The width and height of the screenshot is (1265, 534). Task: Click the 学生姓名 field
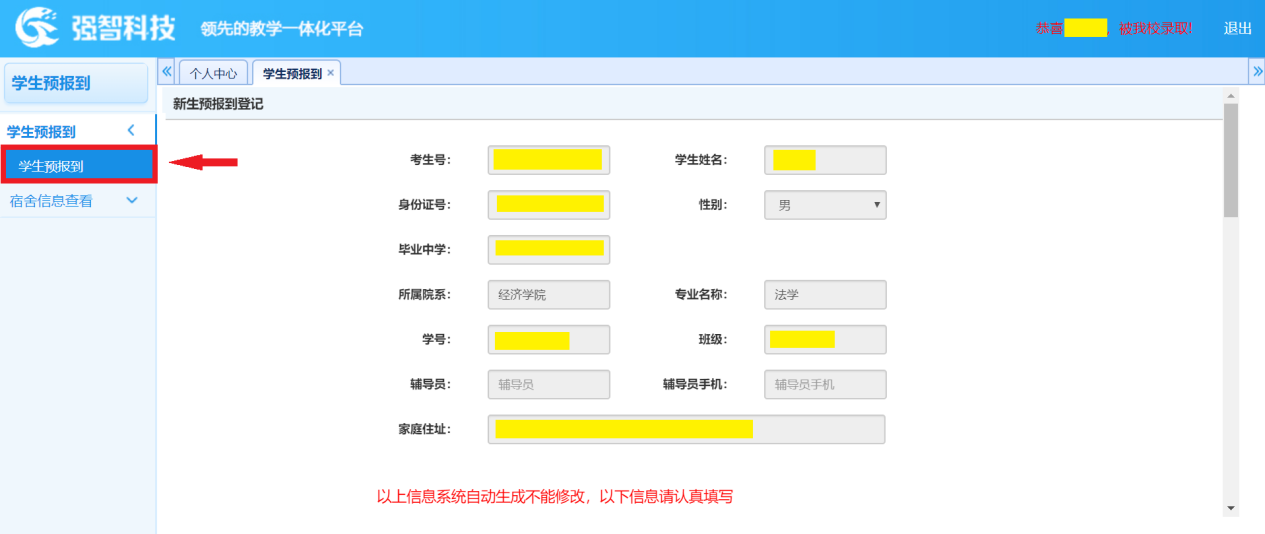[x=825, y=160]
